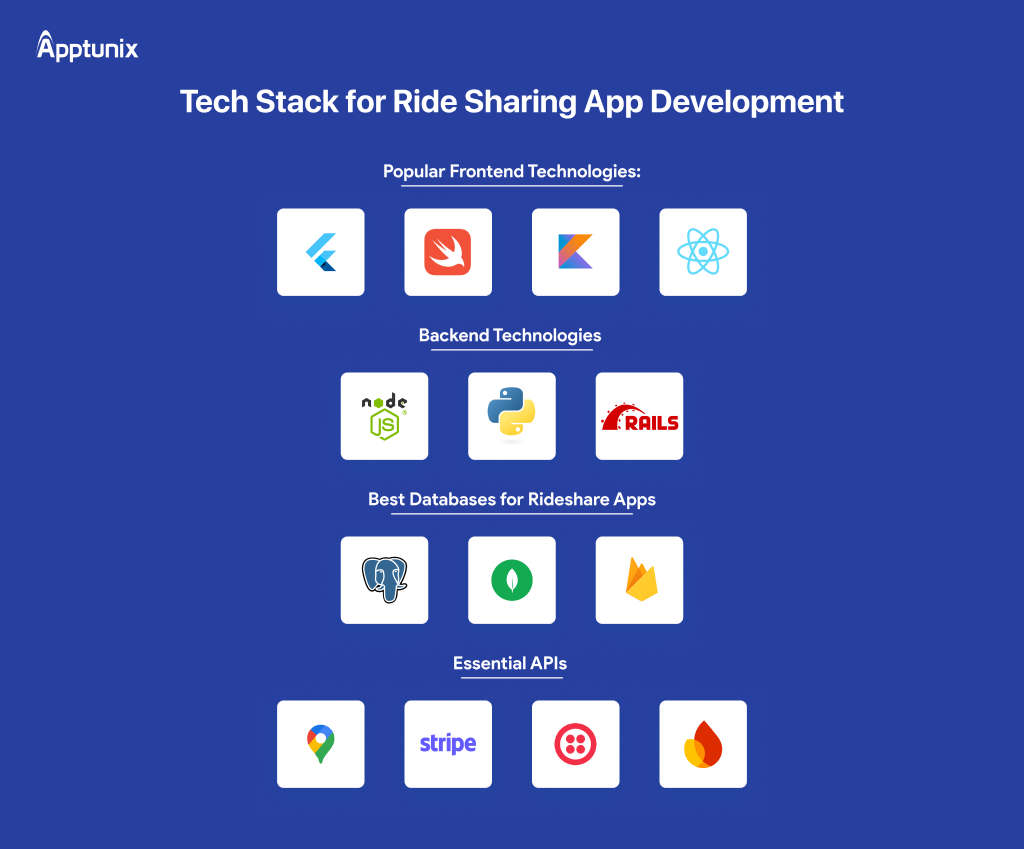Select the MongoDB leaf icon
The image size is (1024, 849).
click(x=511, y=580)
